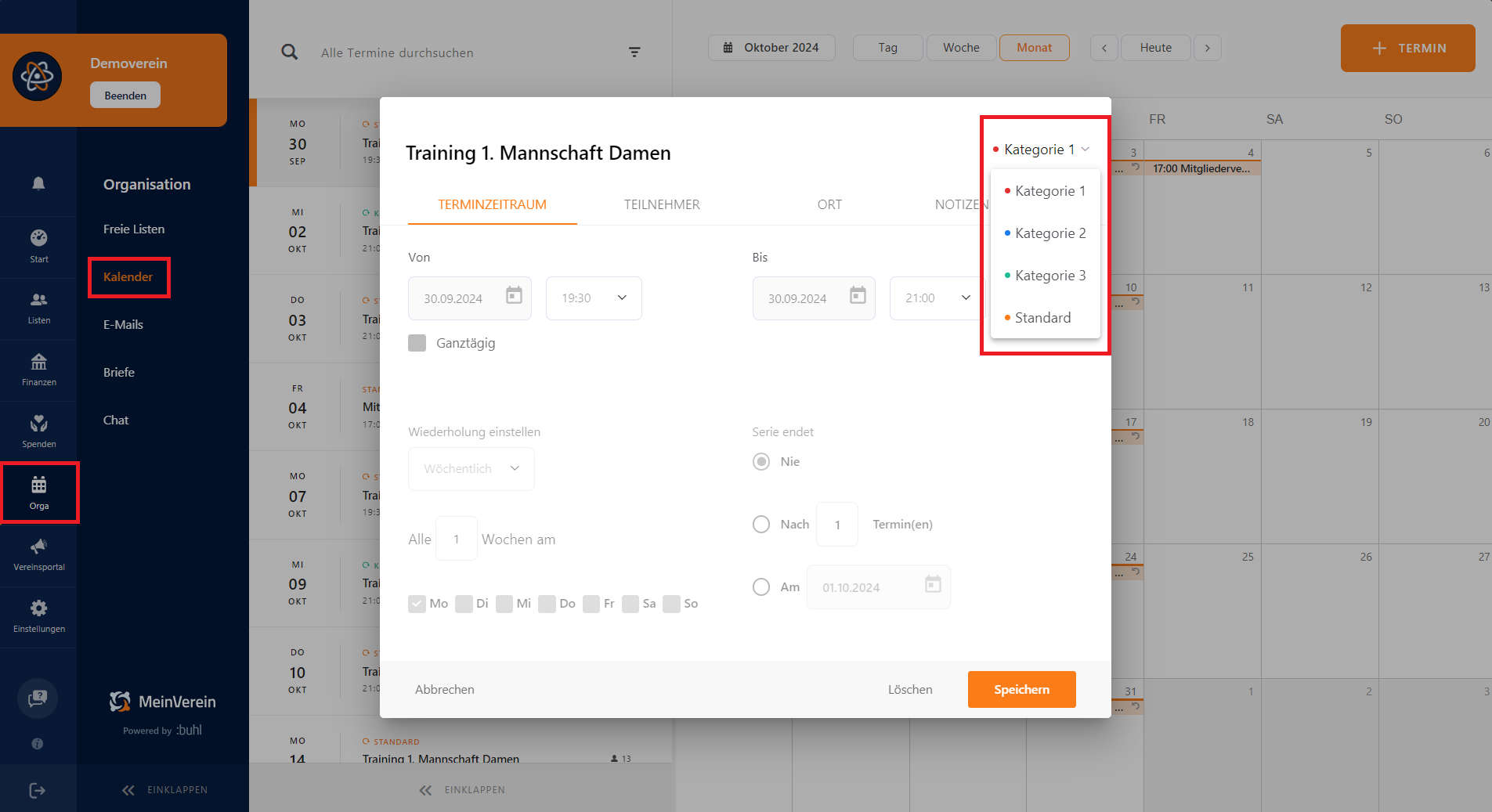Check the Di weekday checkbox
This screenshot has height=812, width=1492.
[464, 604]
